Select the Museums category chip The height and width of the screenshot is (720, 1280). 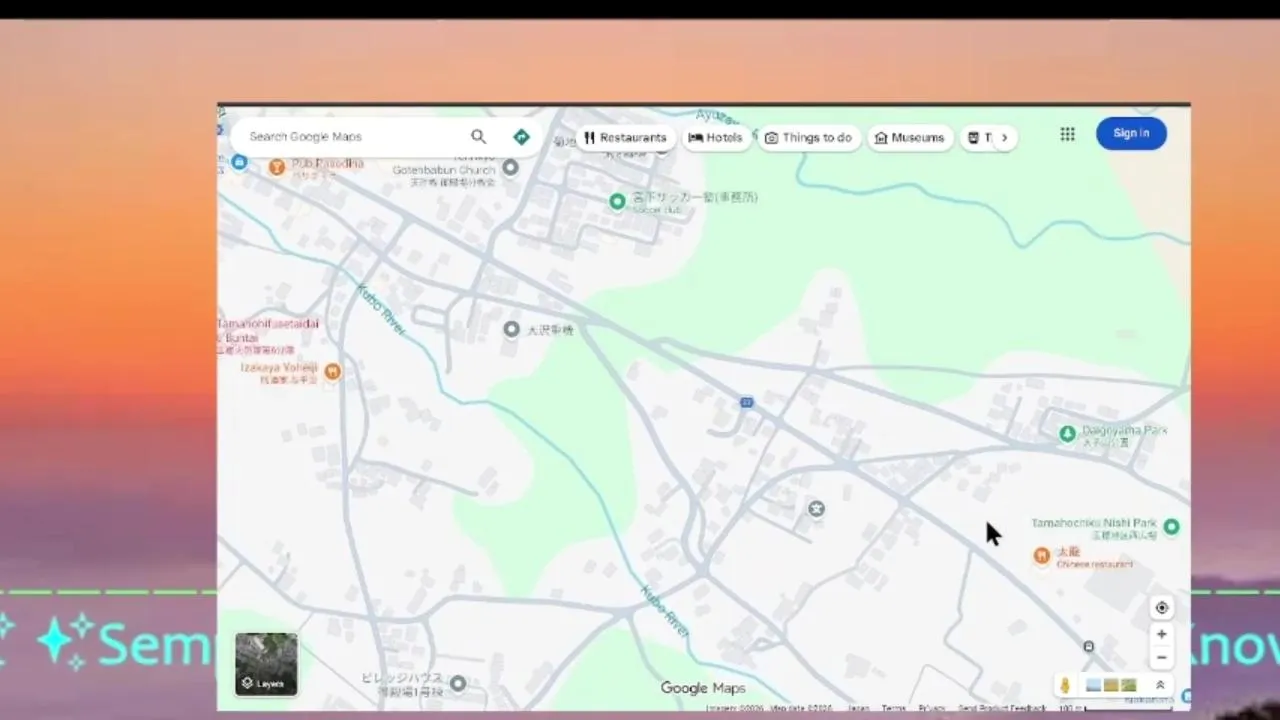(x=909, y=138)
